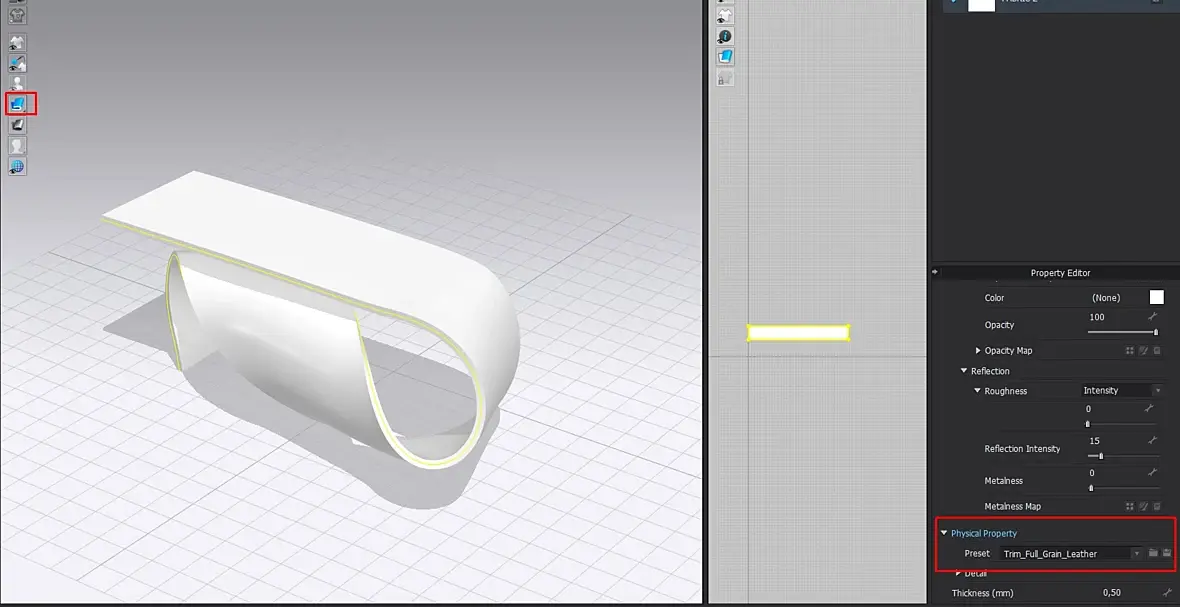Toggle the 2D window info visibility icon

[725, 36]
